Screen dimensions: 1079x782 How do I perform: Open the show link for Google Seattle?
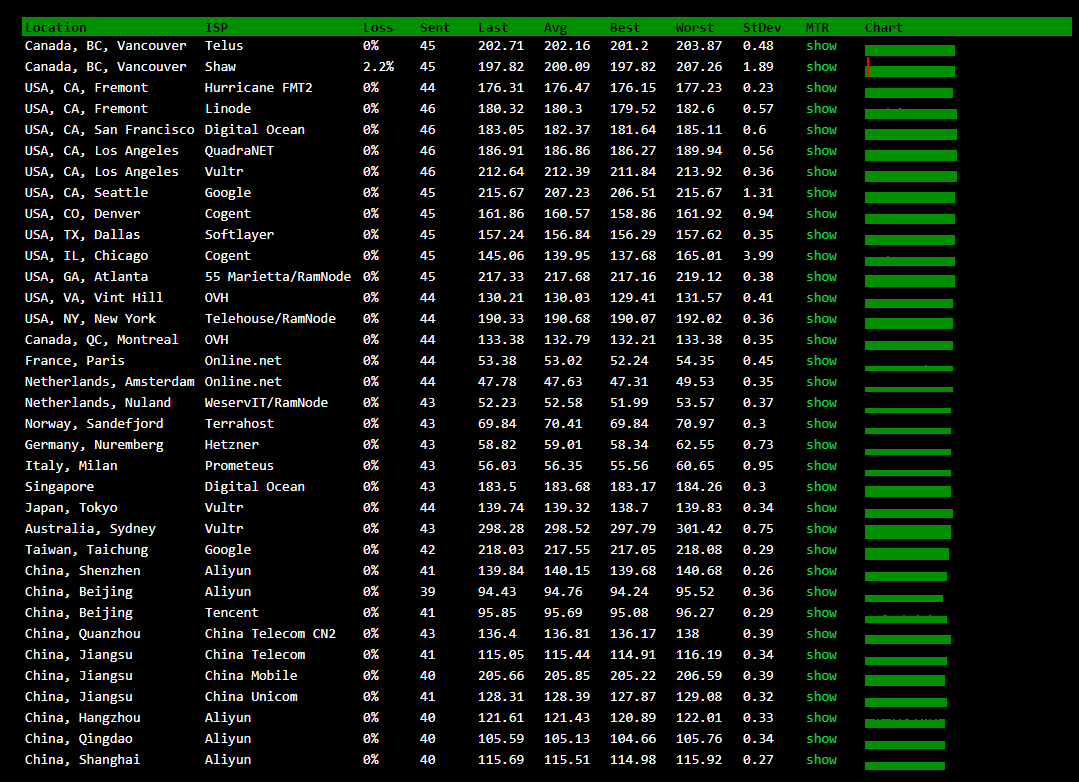click(x=821, y=193)
